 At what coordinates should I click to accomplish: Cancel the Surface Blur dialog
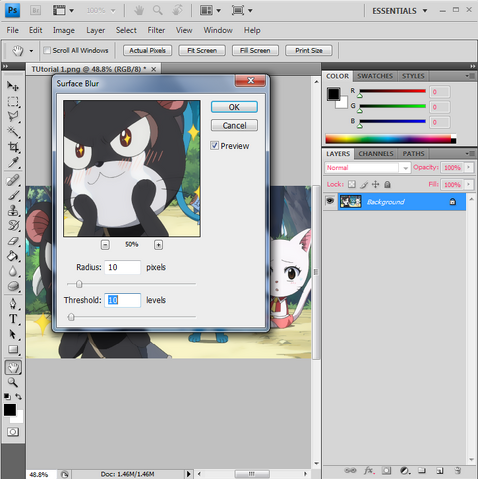tap(234, 125)
